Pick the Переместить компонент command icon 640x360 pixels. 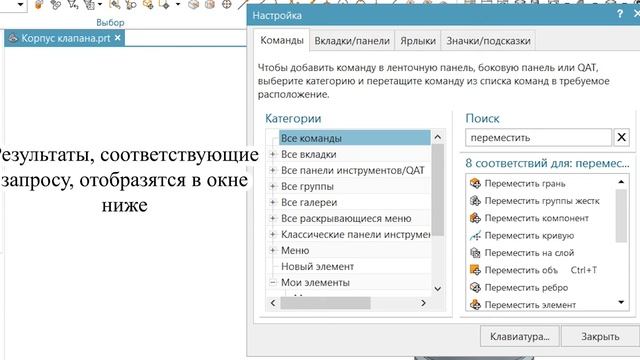point(475,218)
